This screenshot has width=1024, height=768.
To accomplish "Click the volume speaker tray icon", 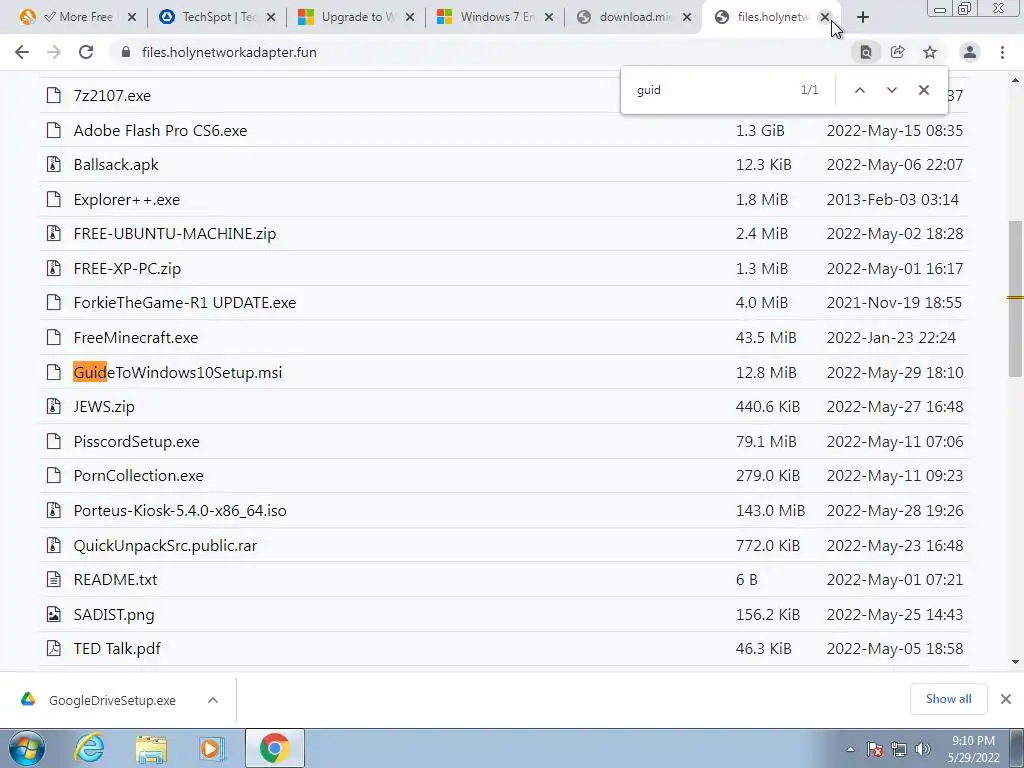I will 923,749.
